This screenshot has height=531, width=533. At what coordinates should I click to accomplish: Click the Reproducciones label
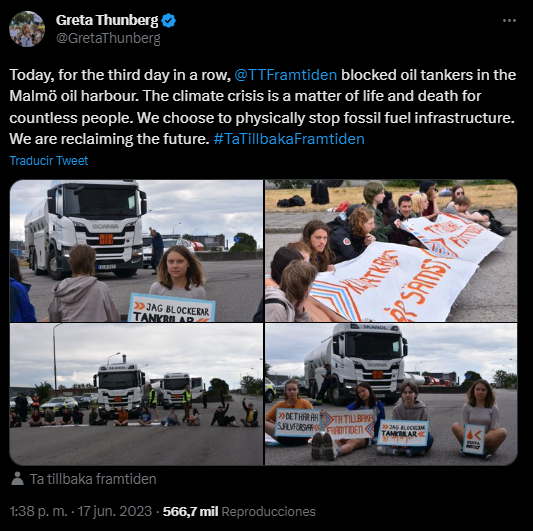pyautogui.click(x=269, y=512)
